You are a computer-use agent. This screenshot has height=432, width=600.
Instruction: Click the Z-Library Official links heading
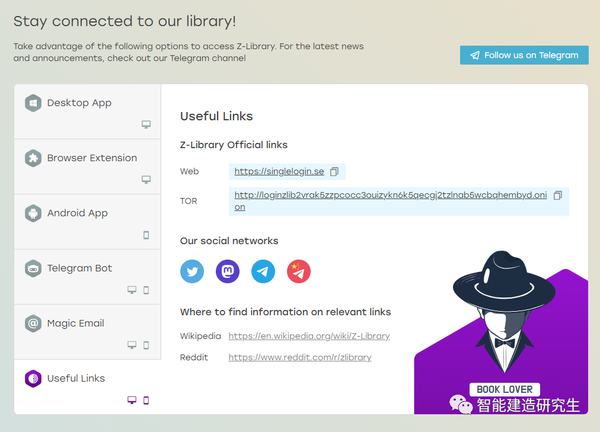(234, 145)
